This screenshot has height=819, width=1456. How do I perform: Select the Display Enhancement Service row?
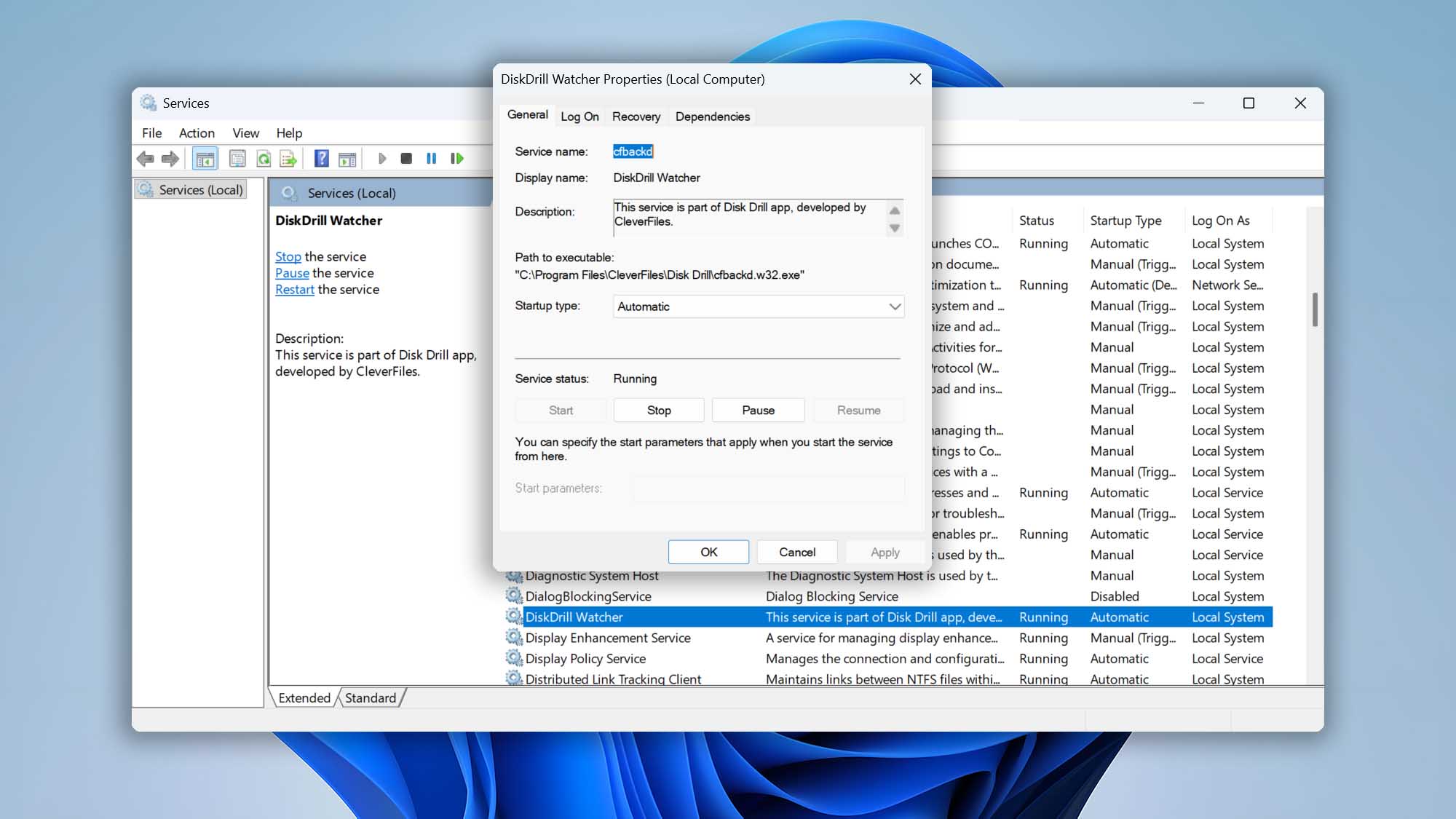[887, 637]
